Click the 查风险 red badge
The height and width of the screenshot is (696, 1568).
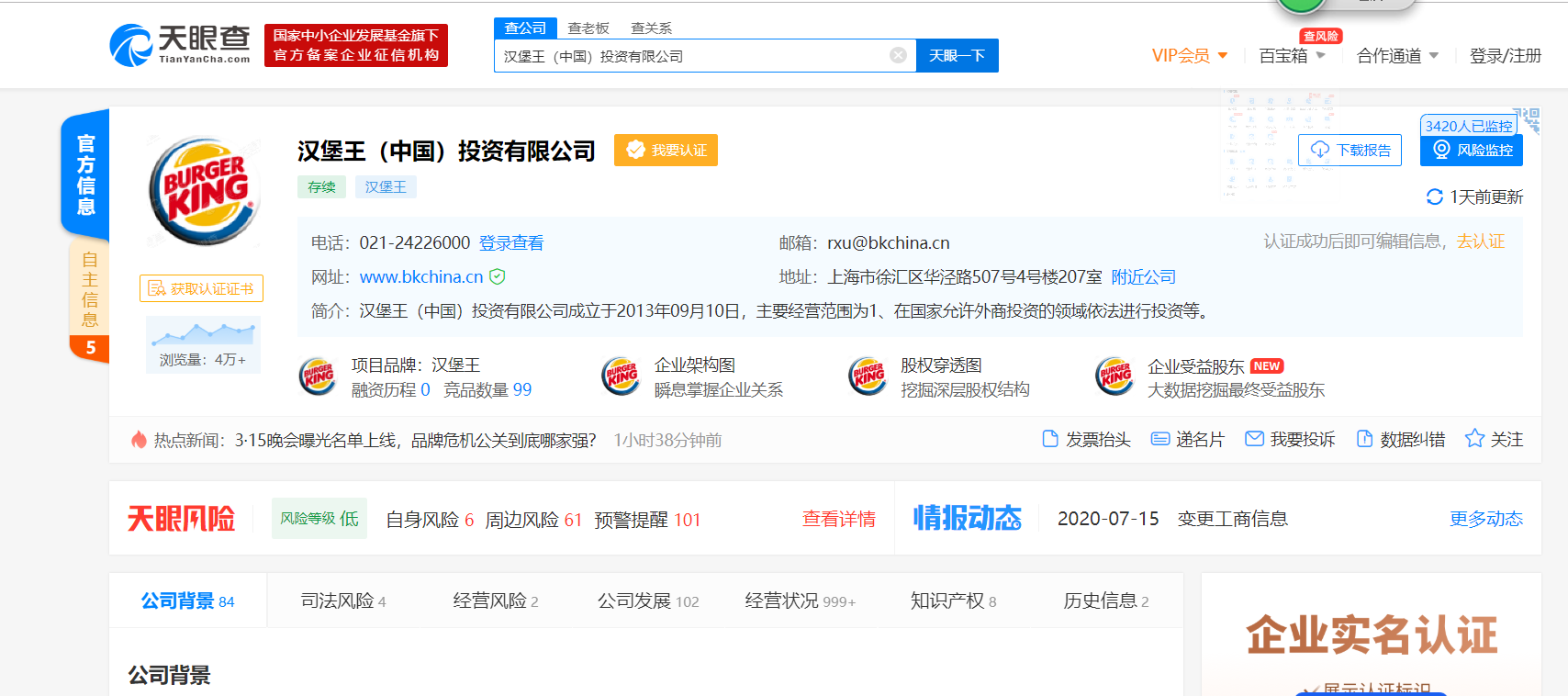[x=1321, y=36]
